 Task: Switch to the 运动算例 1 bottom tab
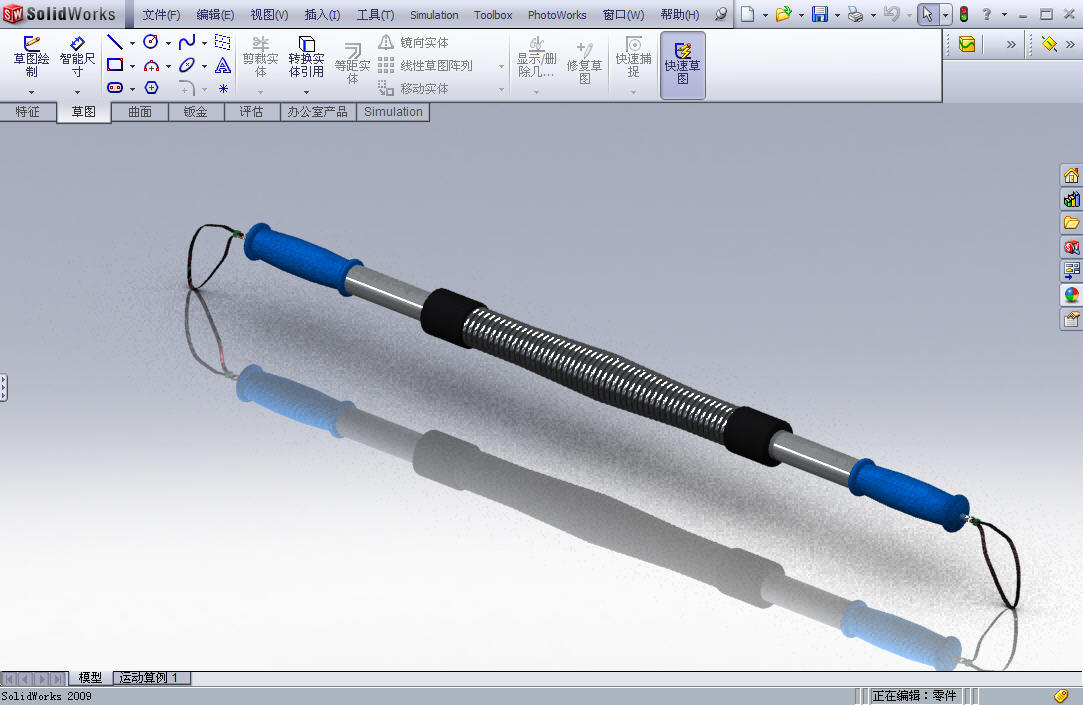[151, 677]
